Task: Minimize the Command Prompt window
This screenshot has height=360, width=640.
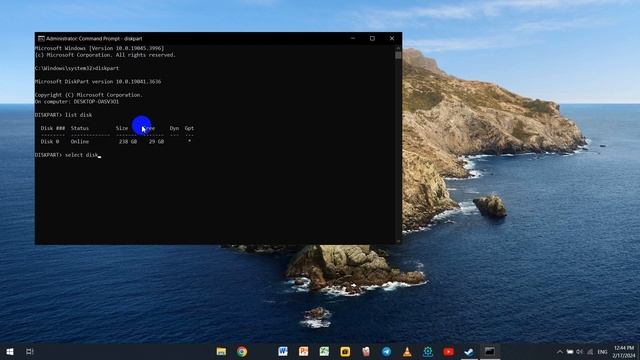Action: coord(353,38)
